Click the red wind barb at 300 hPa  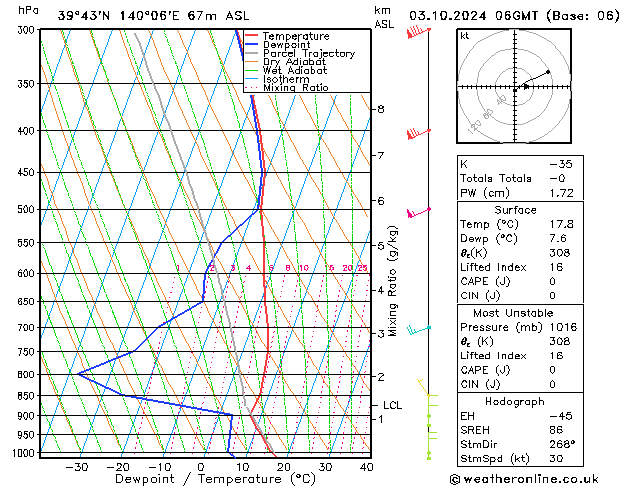click(x=418, y=32)
